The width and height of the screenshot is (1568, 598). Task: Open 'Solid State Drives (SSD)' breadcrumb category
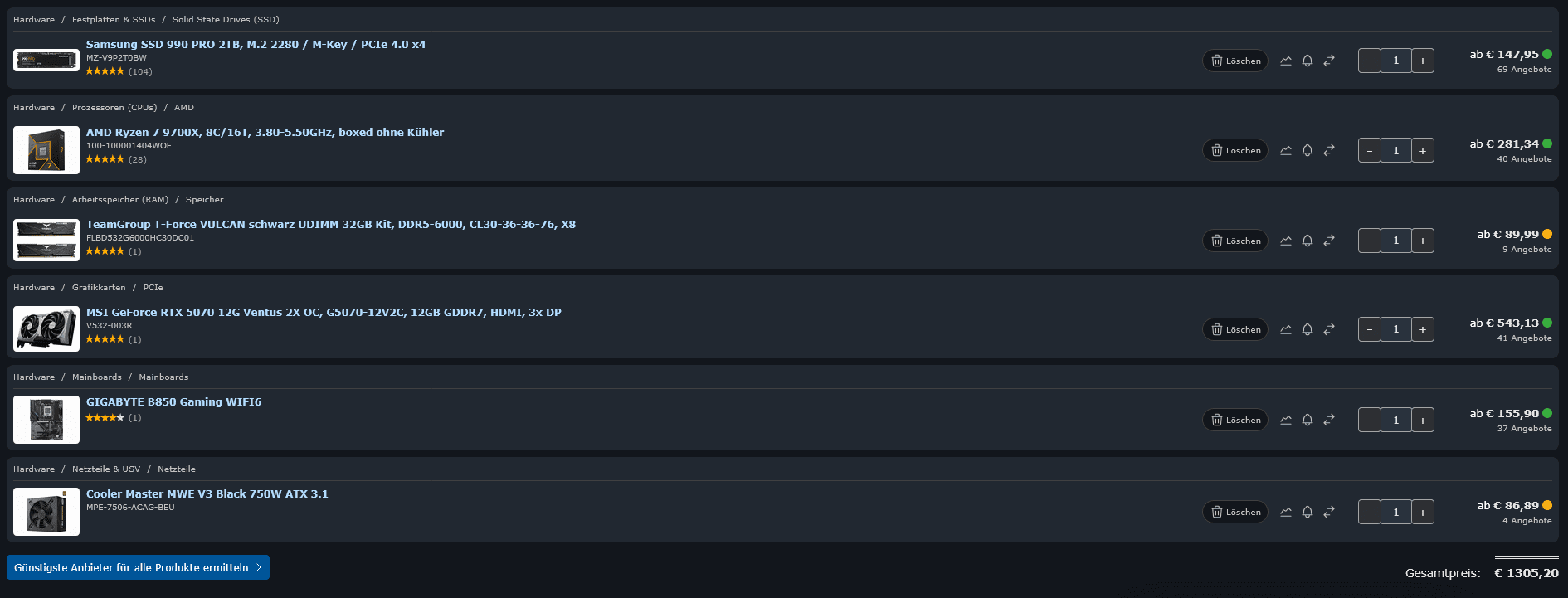(226, 19)
